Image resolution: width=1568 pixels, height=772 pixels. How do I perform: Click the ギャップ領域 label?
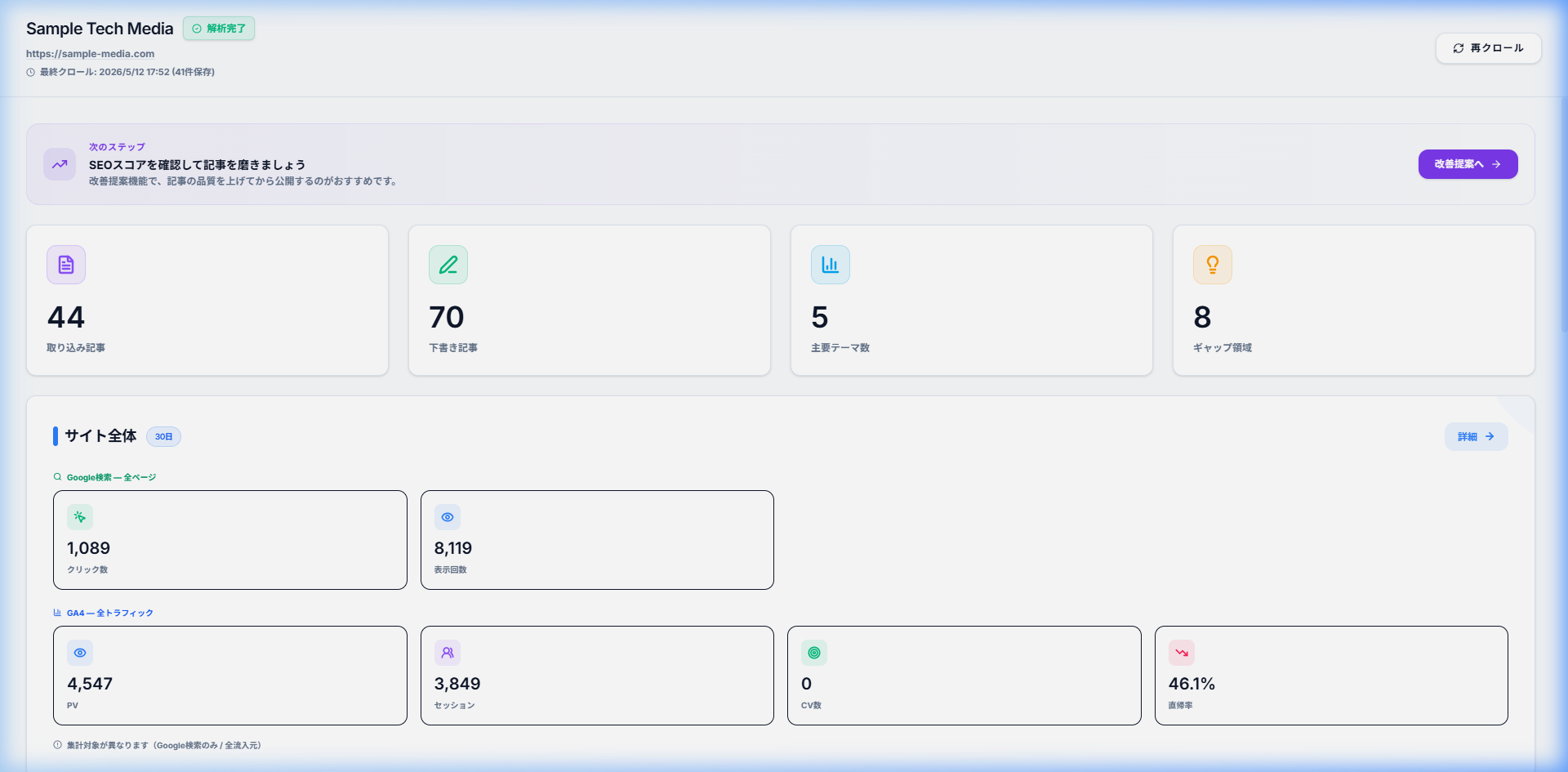pos(1223,348)
